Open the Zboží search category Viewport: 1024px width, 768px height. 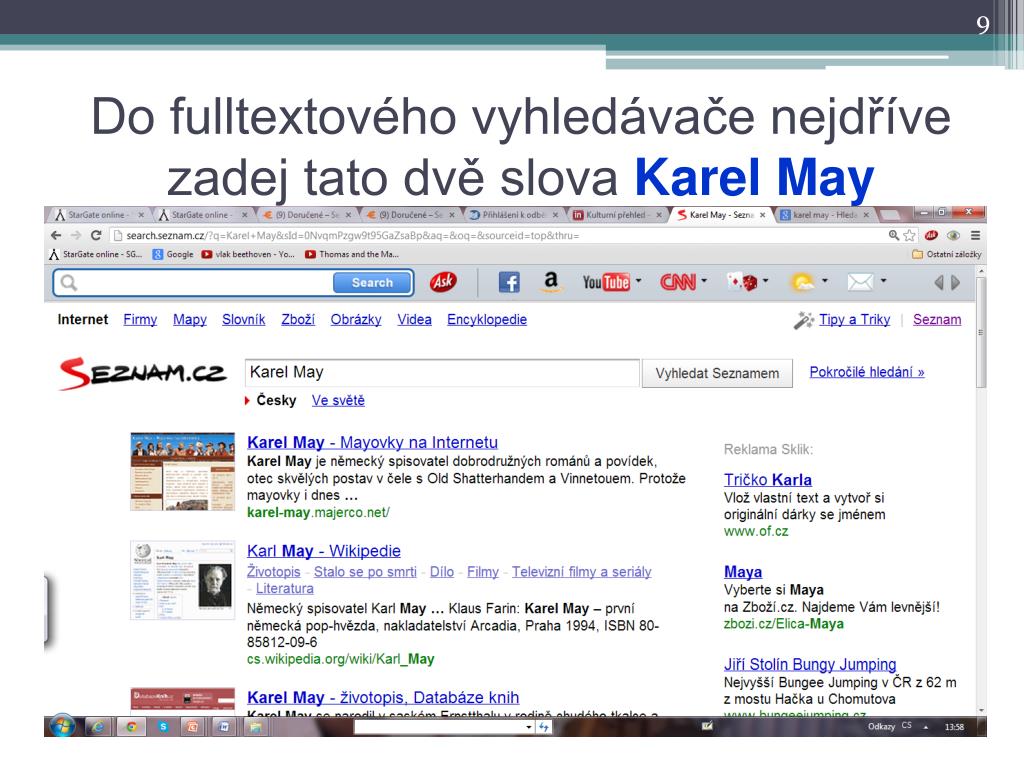pos(298,319)
